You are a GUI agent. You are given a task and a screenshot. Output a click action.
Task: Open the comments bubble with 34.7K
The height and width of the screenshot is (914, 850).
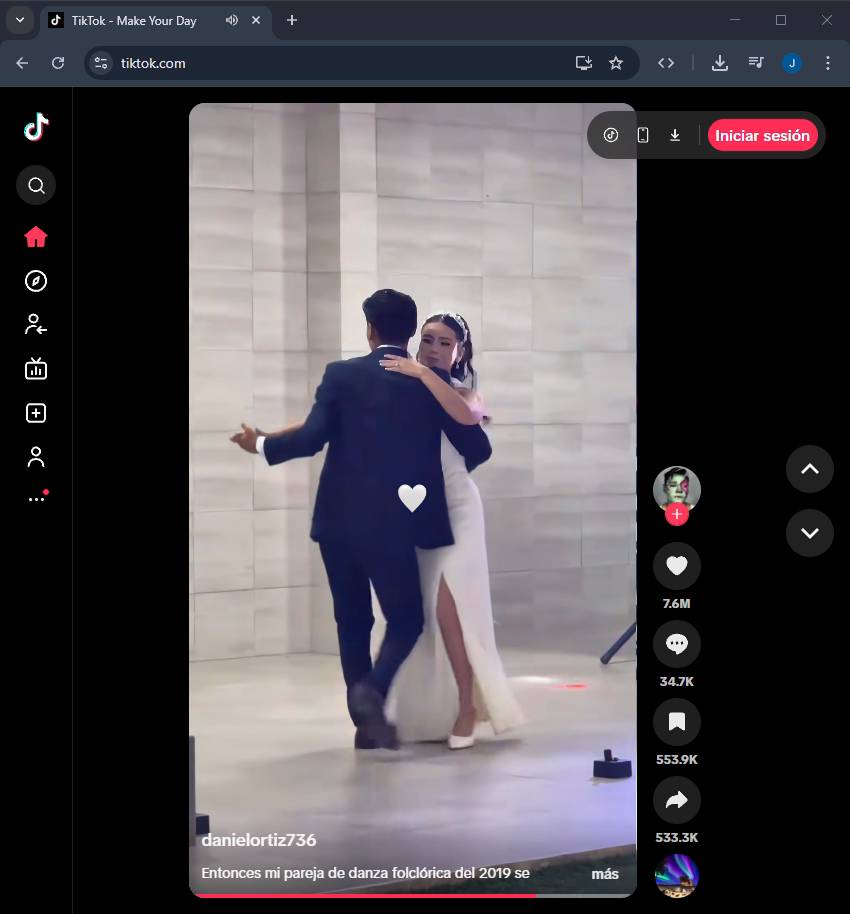click(x=677, y=645)
